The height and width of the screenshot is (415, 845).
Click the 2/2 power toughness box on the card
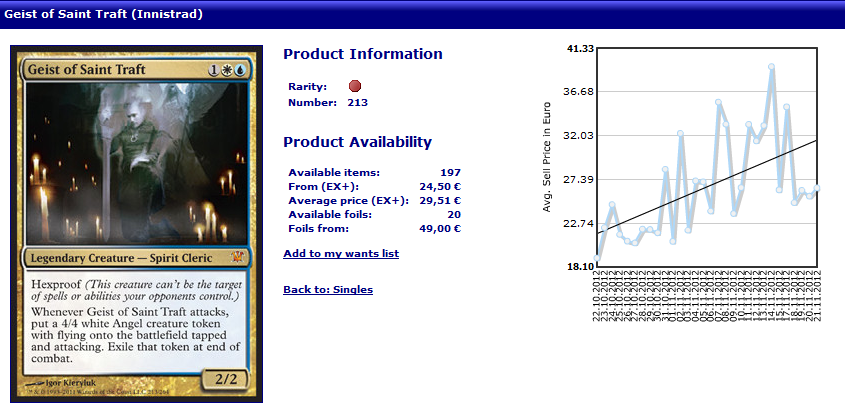pyautogui.click(x=226, y=378)
